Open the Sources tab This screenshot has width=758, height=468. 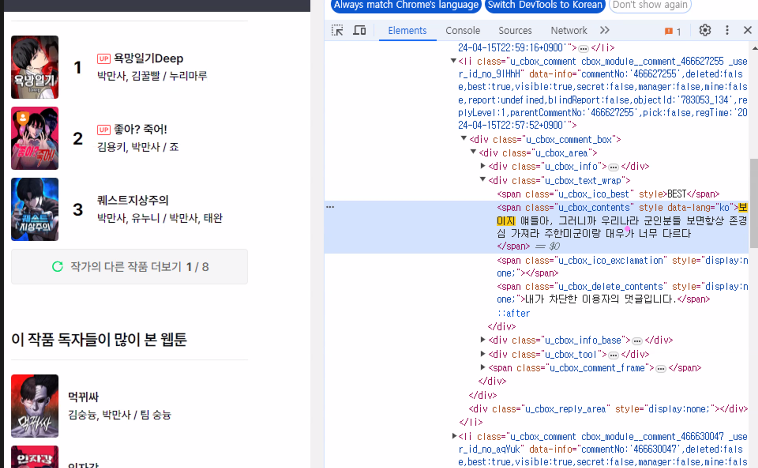point(515,30)
